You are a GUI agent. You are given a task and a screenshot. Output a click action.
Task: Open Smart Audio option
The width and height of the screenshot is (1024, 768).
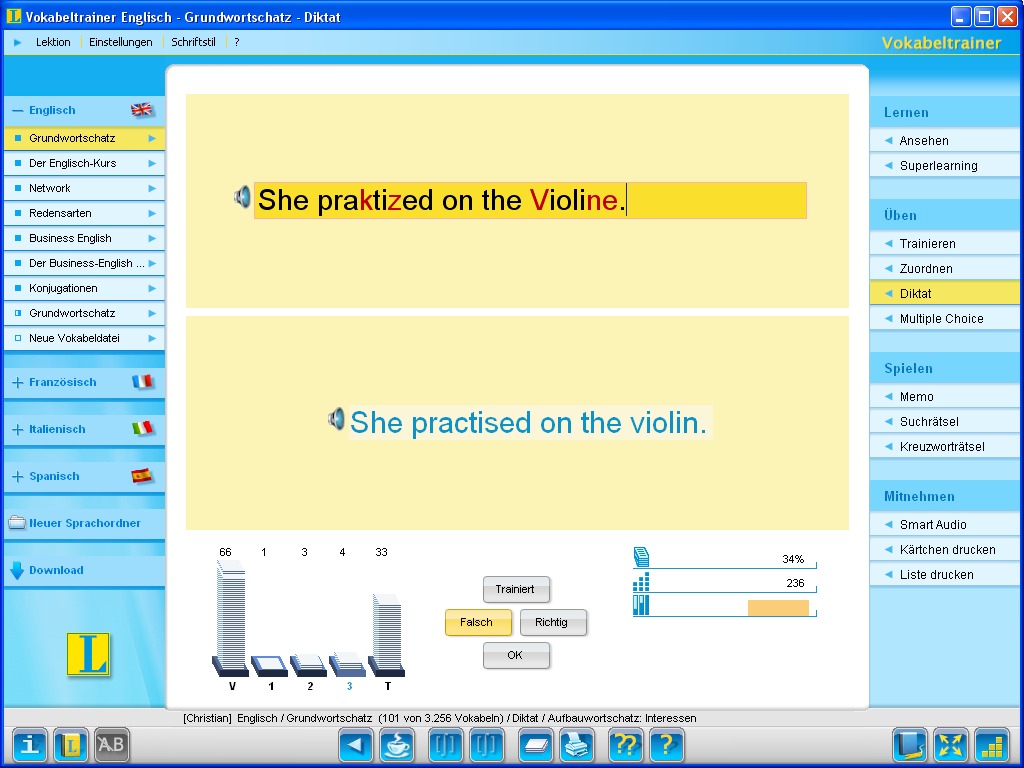pyautogui.click(x=944, y=524)
